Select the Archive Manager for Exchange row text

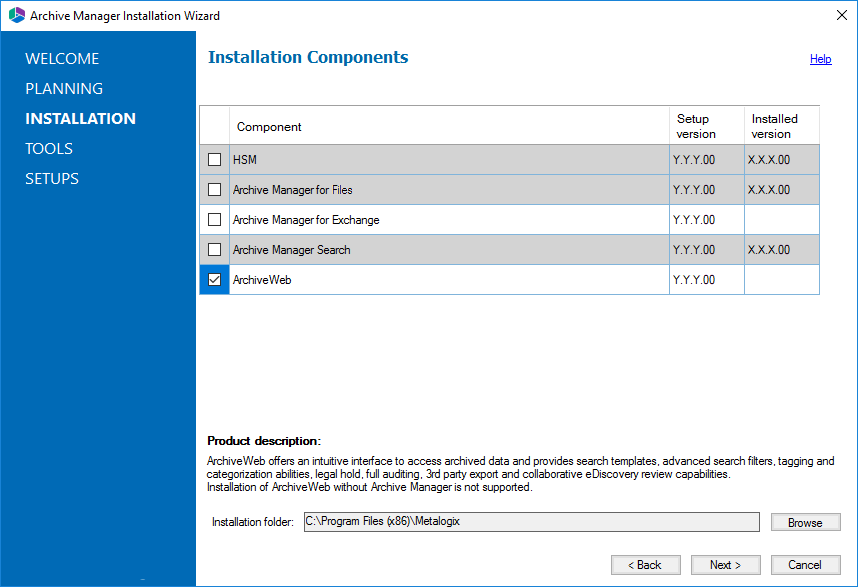coord(306,220)
